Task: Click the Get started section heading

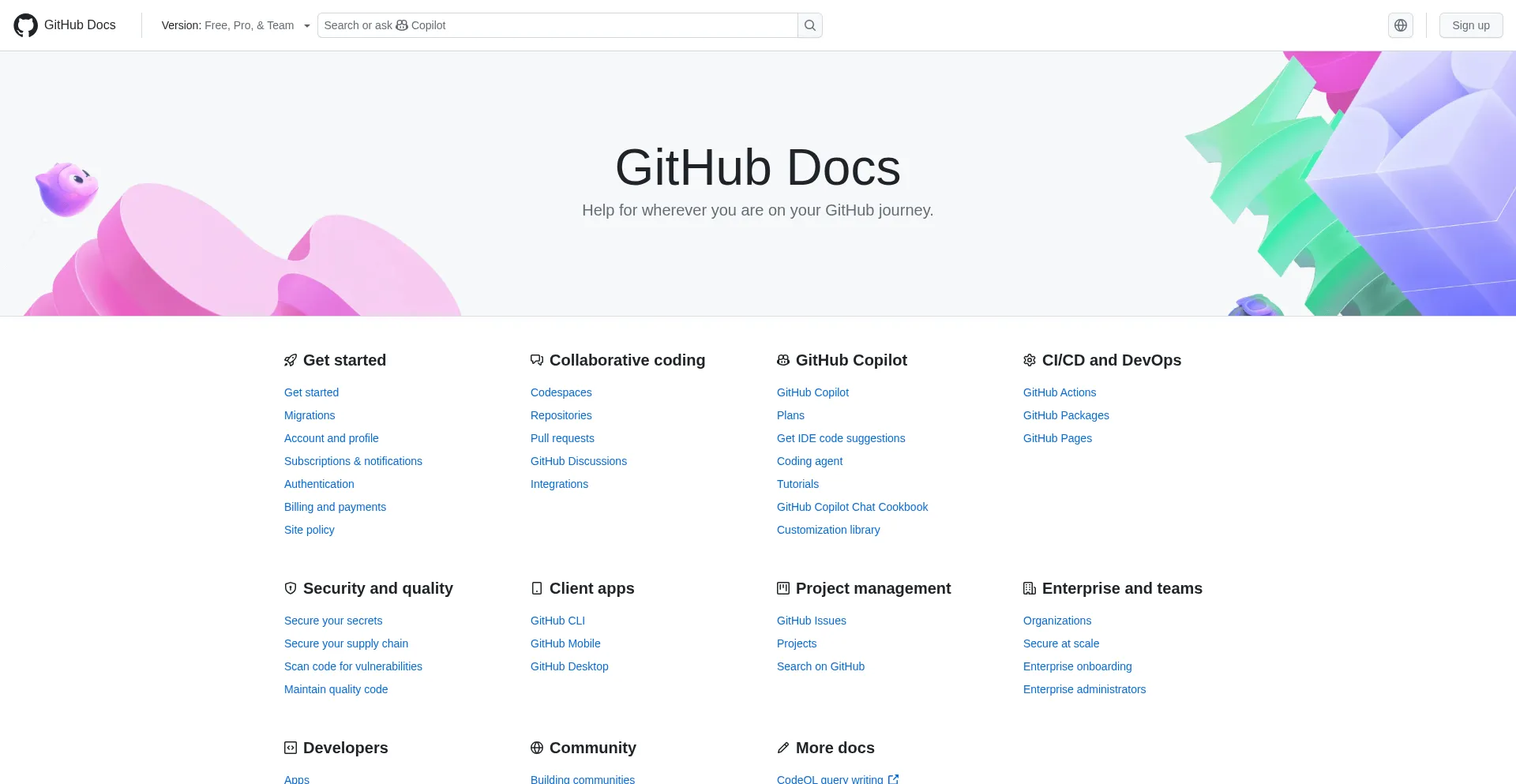Action: pyautogui.click(x=344, y=360)
